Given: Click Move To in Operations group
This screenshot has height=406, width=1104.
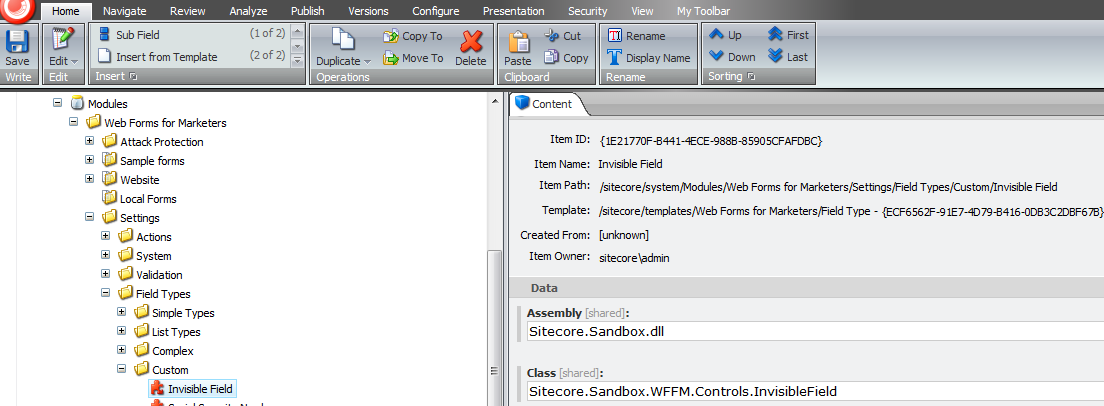Looking at the screenshot, I should (413, 58).
